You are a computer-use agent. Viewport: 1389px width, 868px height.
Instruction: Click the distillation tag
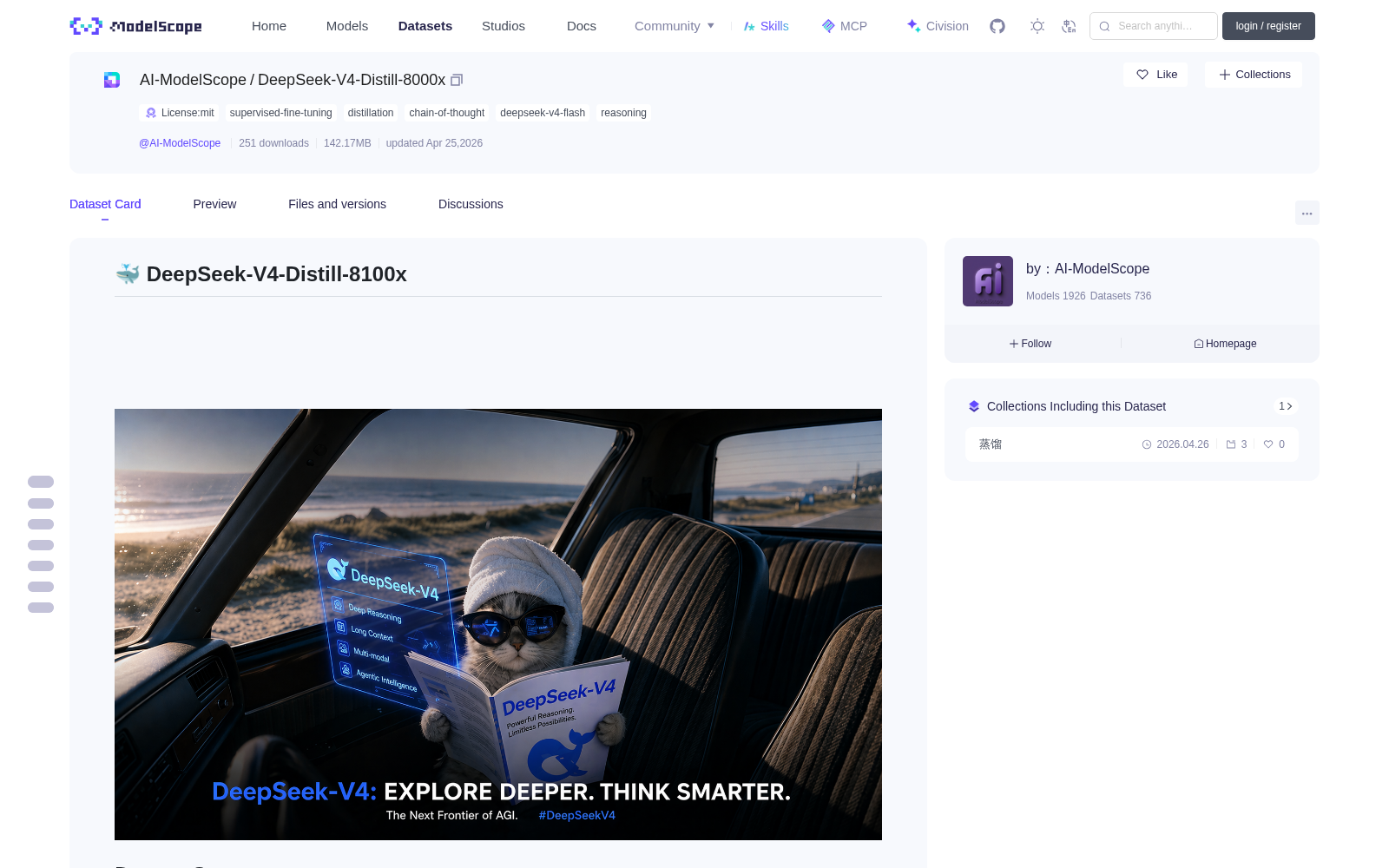[x=371, y=113]
